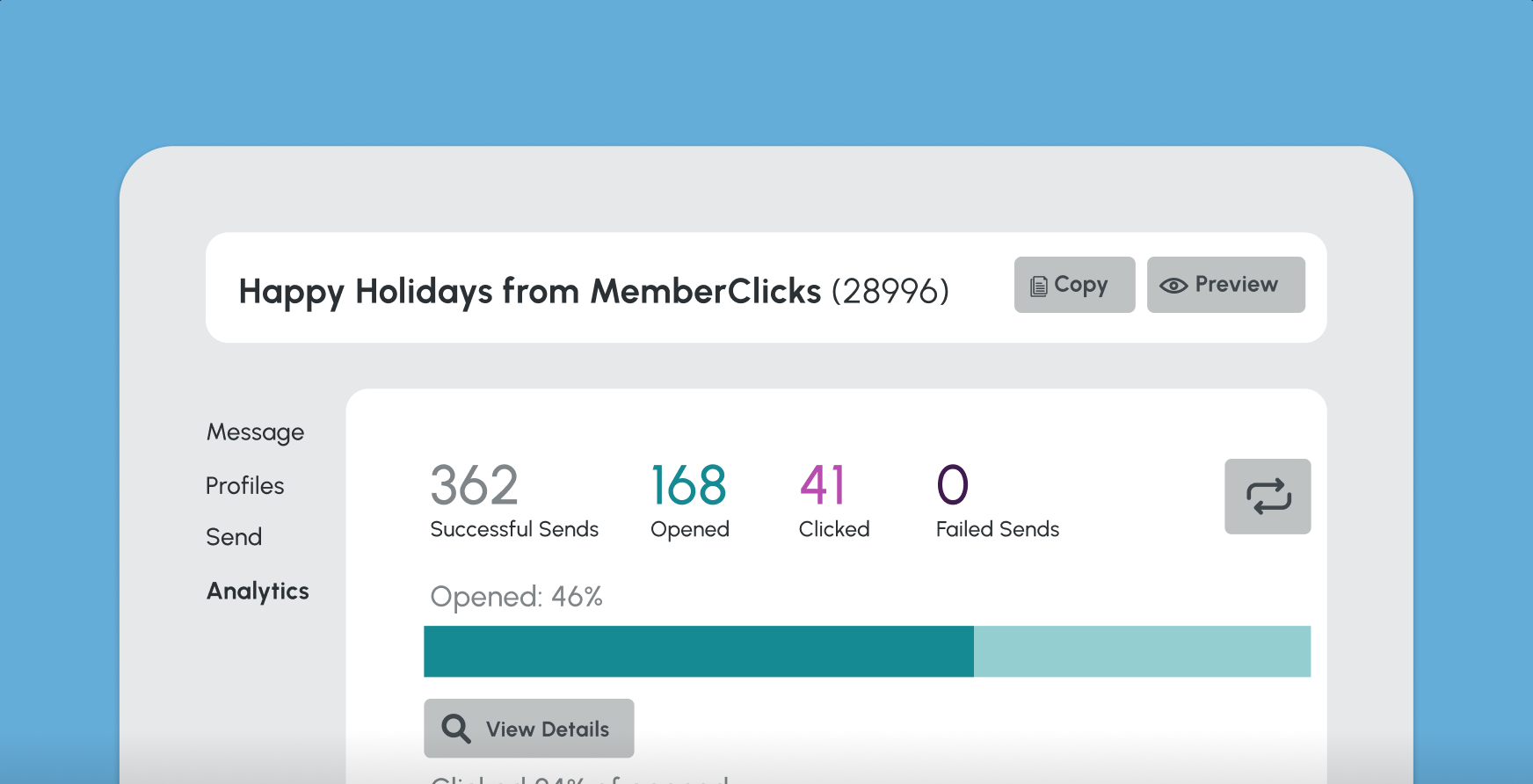Select the 168 Opened statistic
Screen dimensions: 1533x784
click(x=688, y=485)
